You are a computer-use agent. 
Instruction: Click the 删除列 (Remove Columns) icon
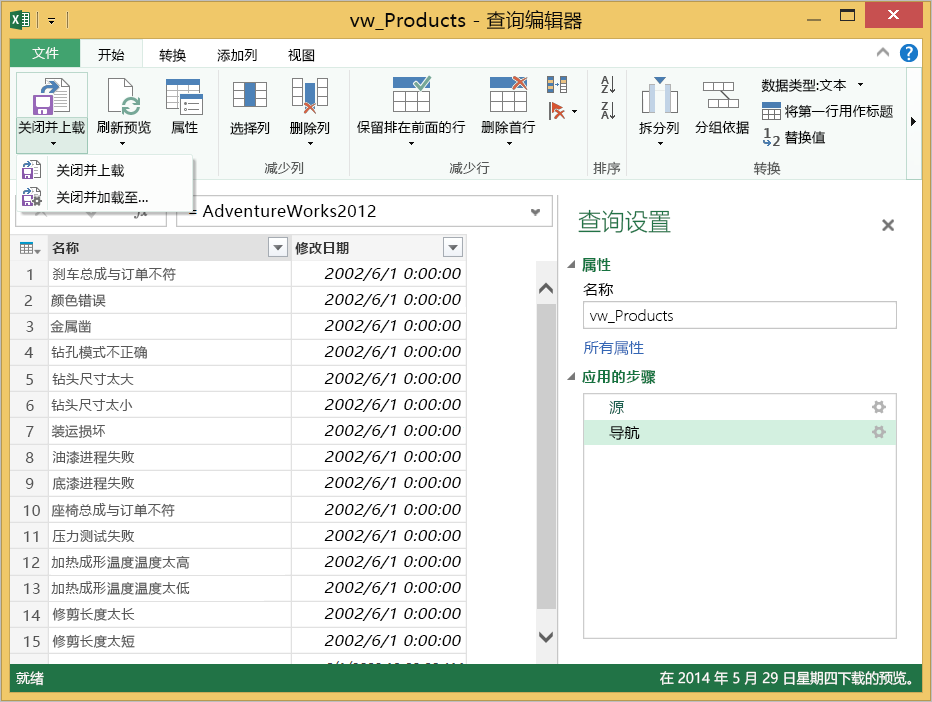[309, 97]
